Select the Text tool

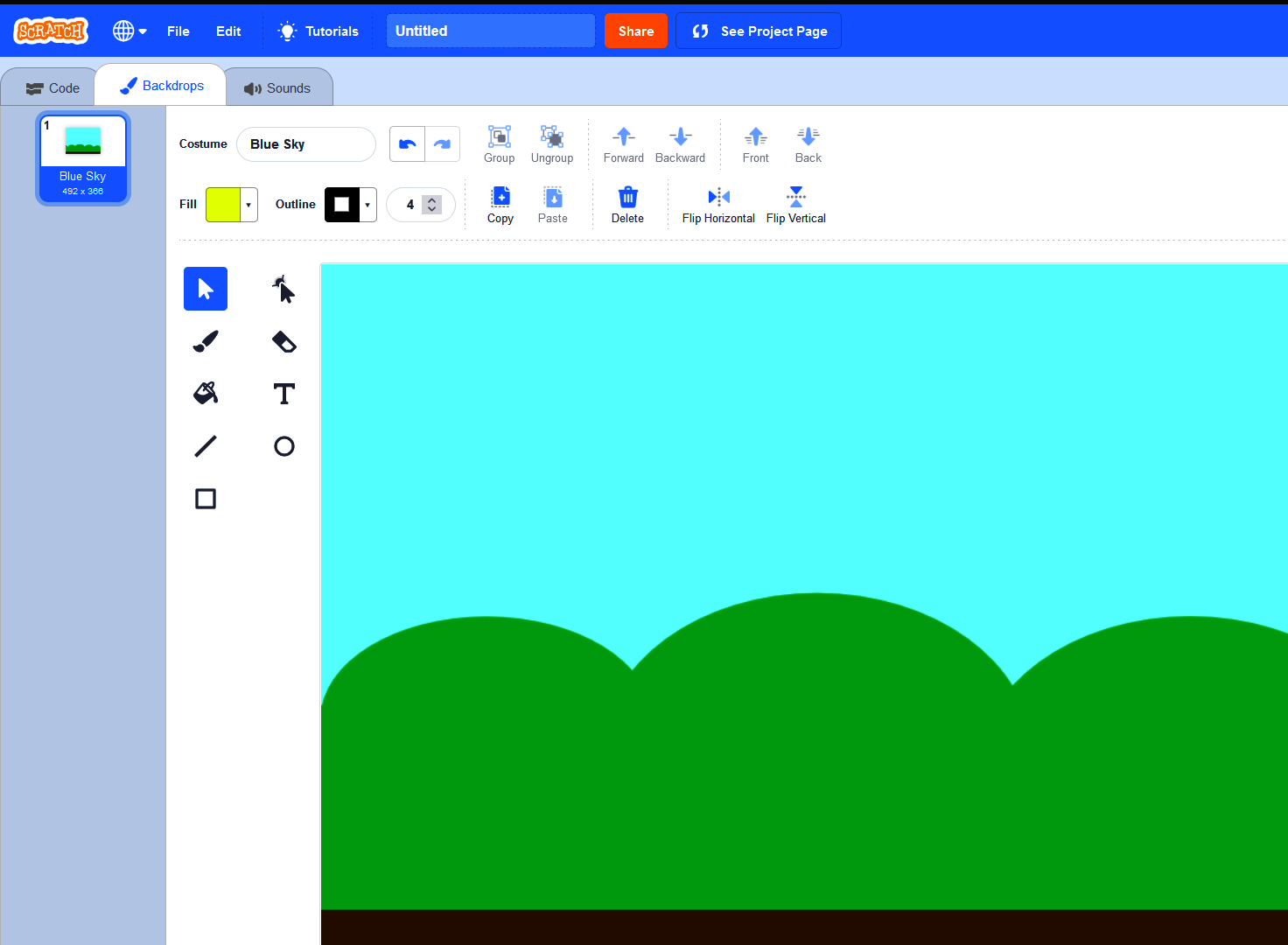[x=283, y=394]
